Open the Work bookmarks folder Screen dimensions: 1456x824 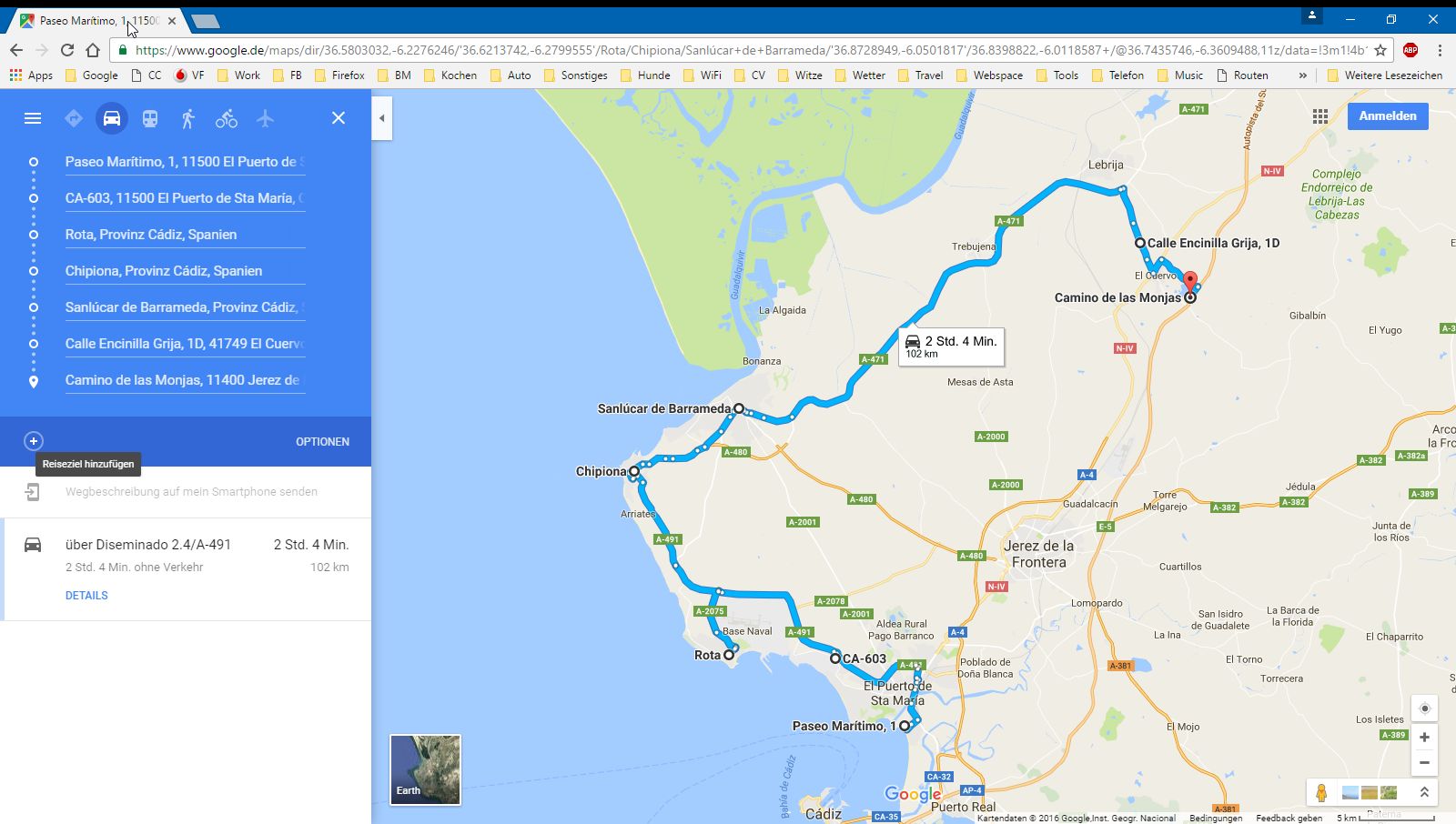(x=238, y=75)
